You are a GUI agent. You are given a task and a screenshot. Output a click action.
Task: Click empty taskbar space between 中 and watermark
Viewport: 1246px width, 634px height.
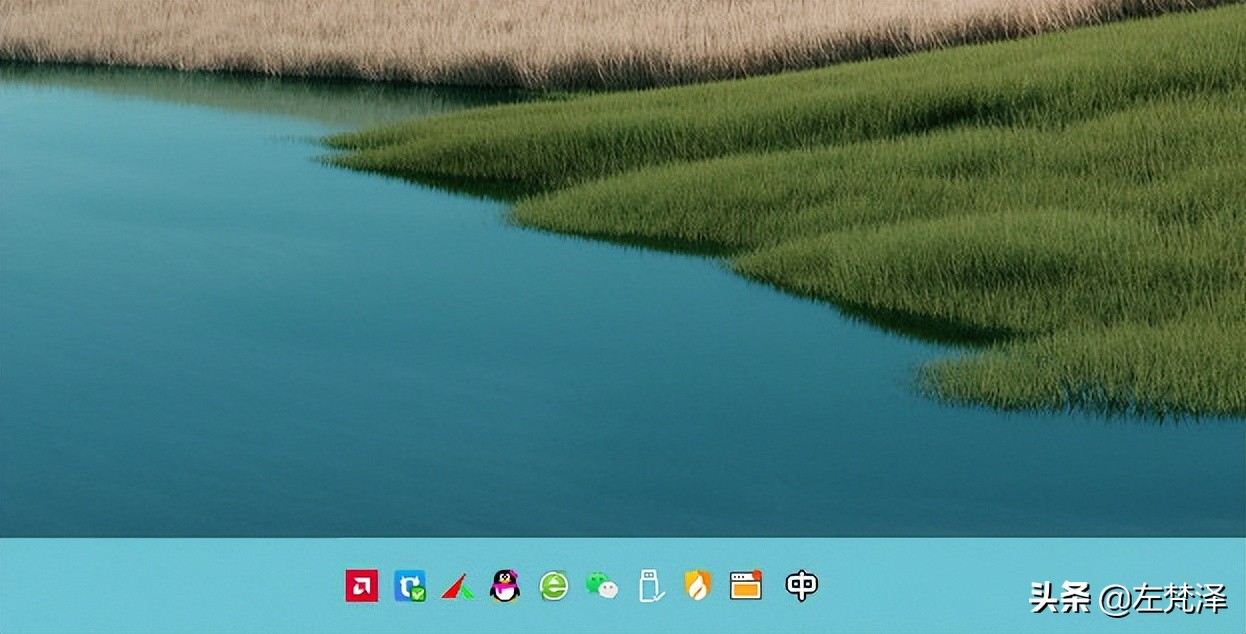click(920, 586)
